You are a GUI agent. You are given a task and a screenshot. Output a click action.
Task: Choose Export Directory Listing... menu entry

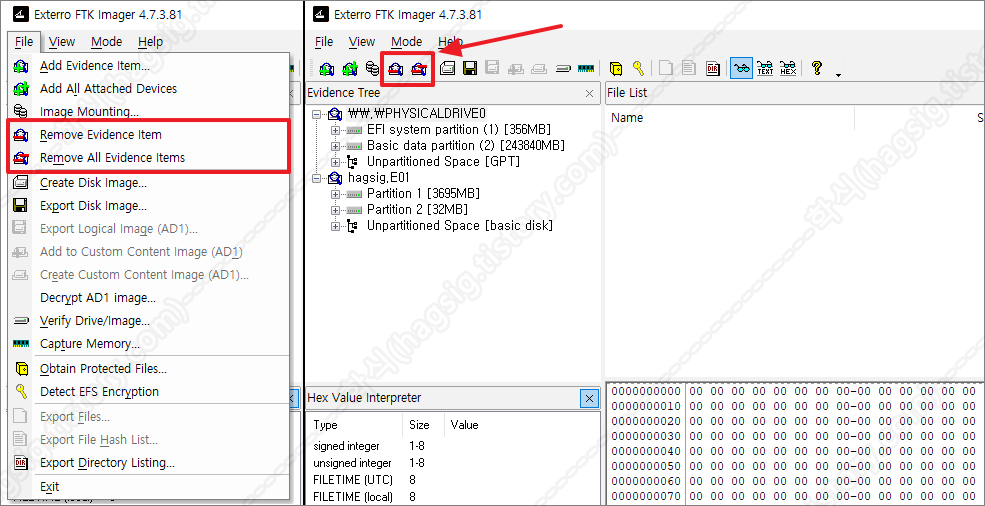149,463
